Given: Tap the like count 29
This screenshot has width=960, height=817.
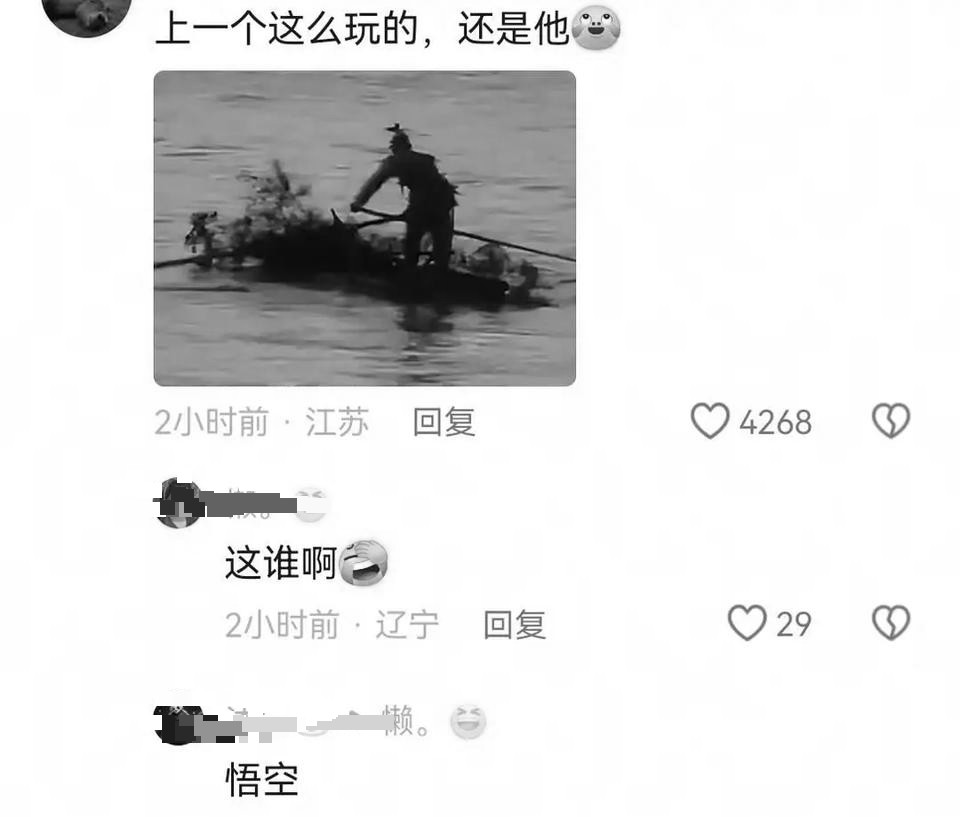Looking at the screenshot, I should click(x=794, y=625).
